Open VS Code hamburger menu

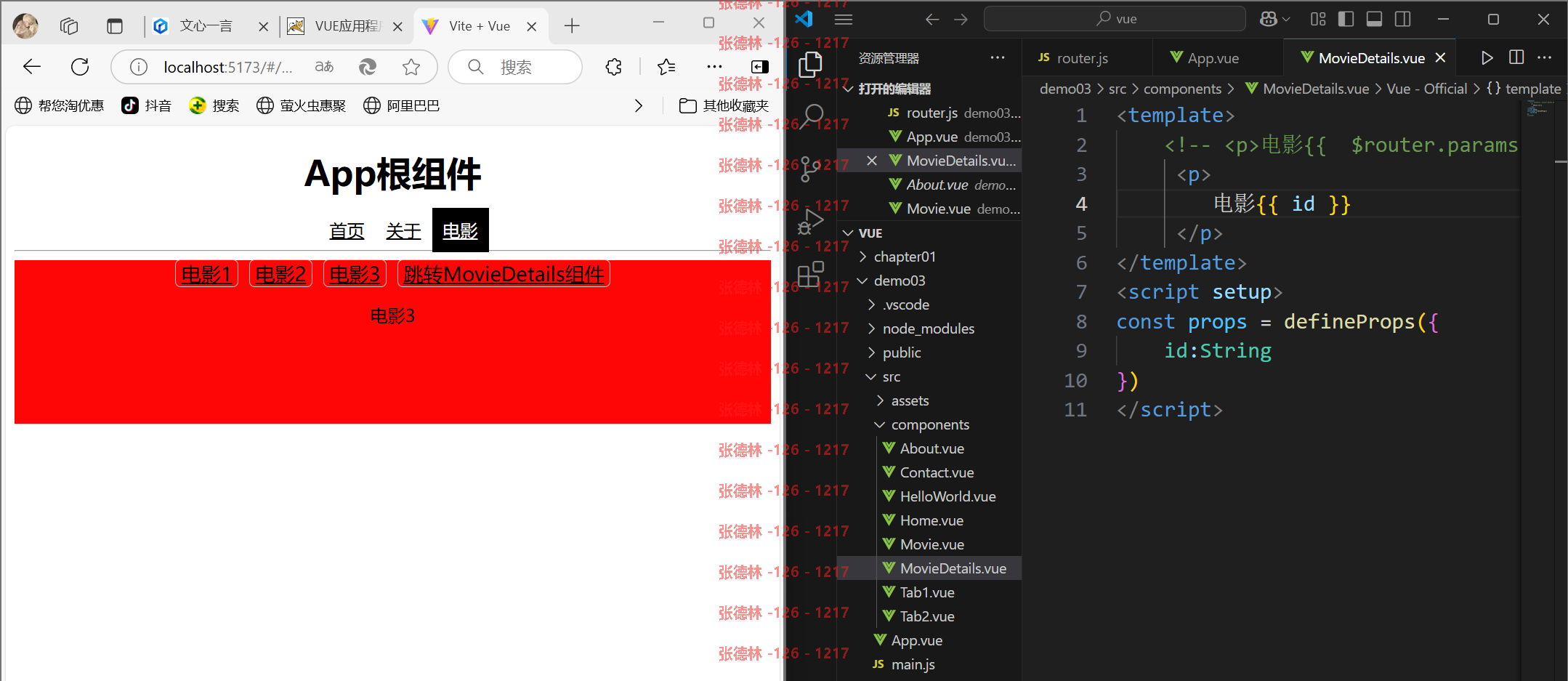pyautogui.click(x=844, y=20)
